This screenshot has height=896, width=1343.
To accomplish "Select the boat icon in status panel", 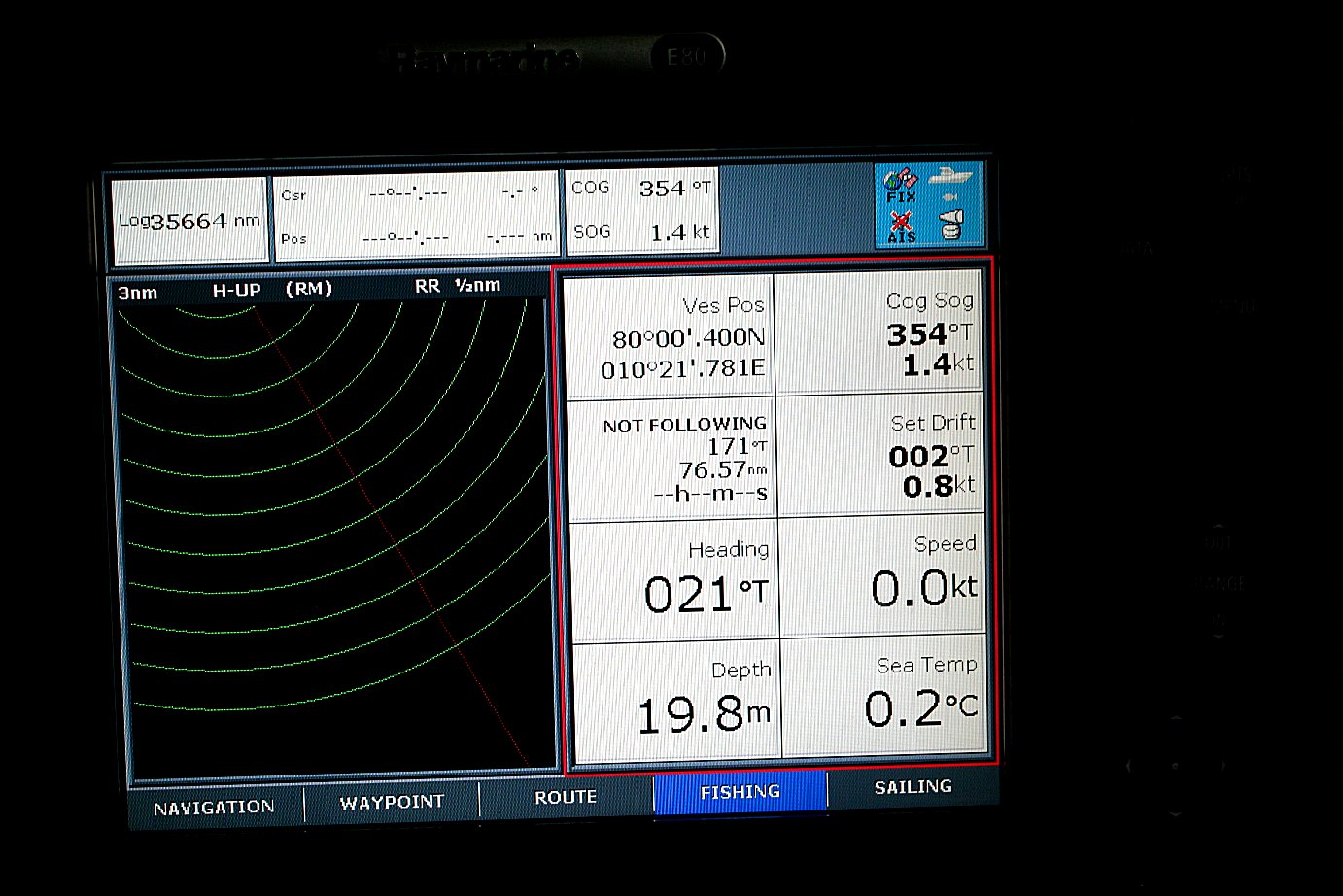I will click(949, 177).
